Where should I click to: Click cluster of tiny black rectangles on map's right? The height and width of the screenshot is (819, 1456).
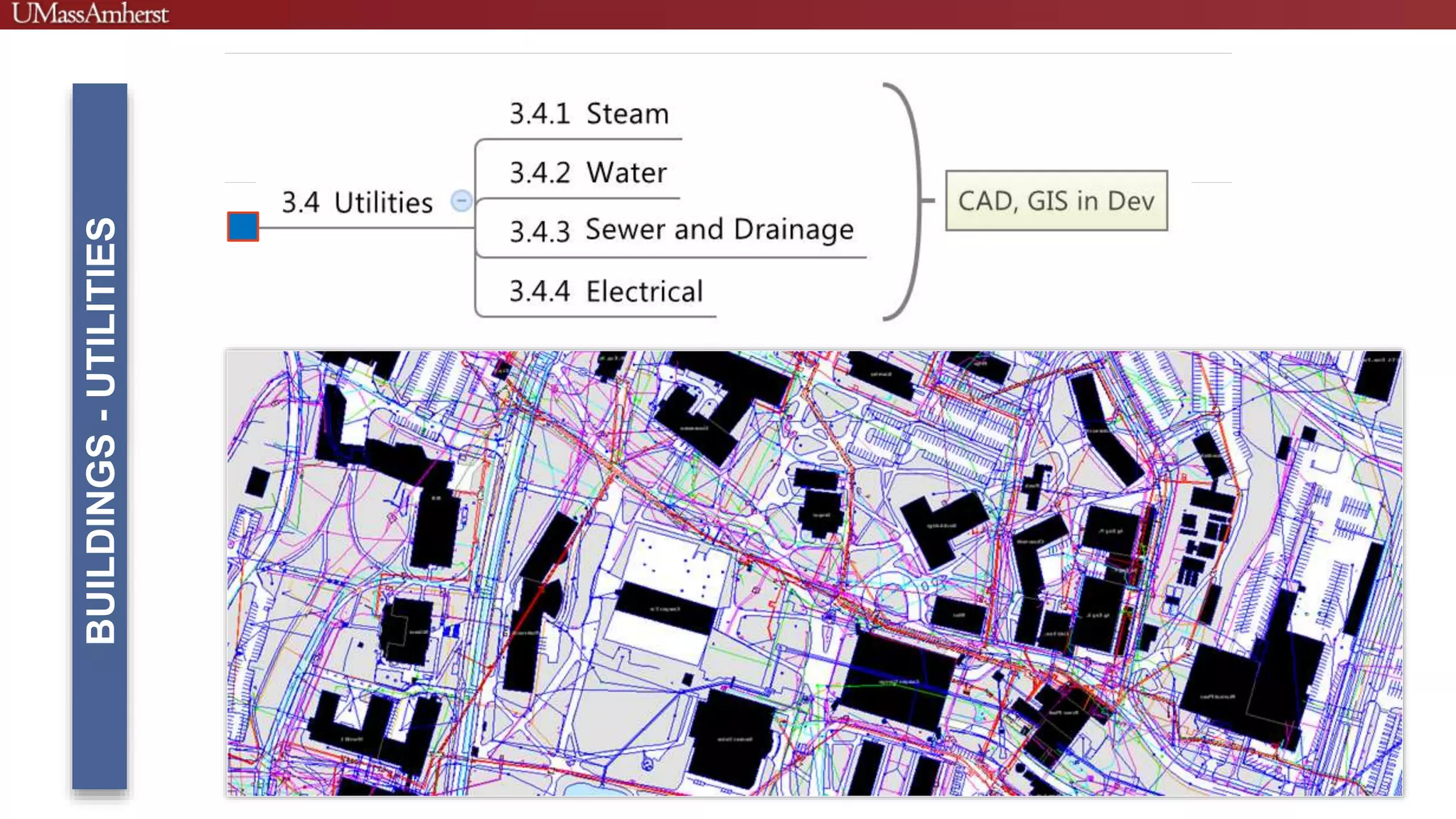[1200, 543]
